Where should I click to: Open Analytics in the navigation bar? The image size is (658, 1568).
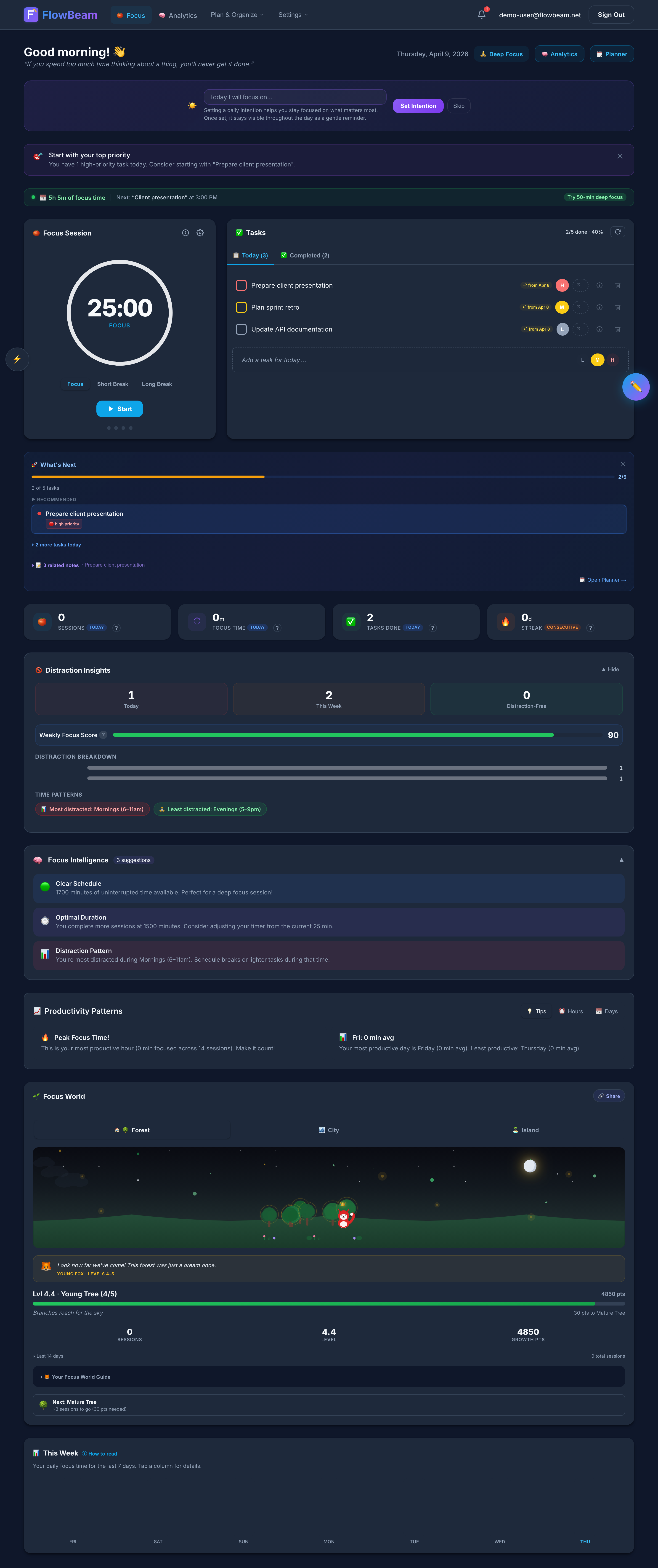[x=178, y=15]
